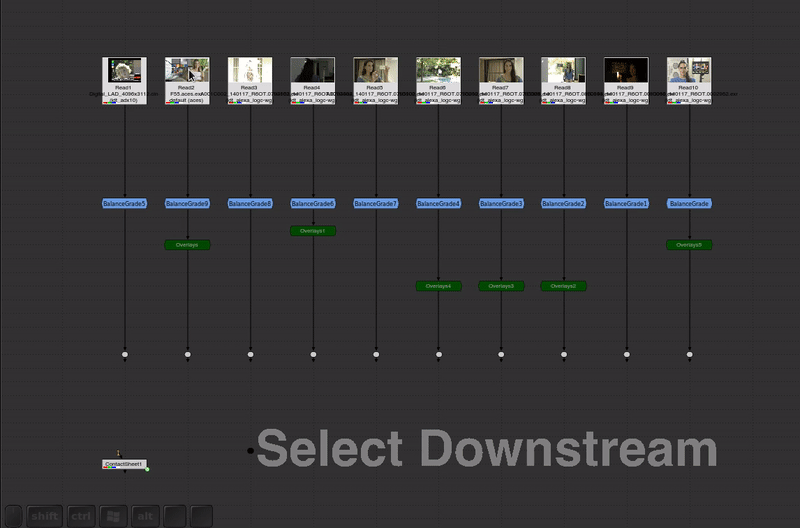Click the green Overlays1 node
This screenshot has height=528, width=800.
pyautogui.click(x=313, y=231)
